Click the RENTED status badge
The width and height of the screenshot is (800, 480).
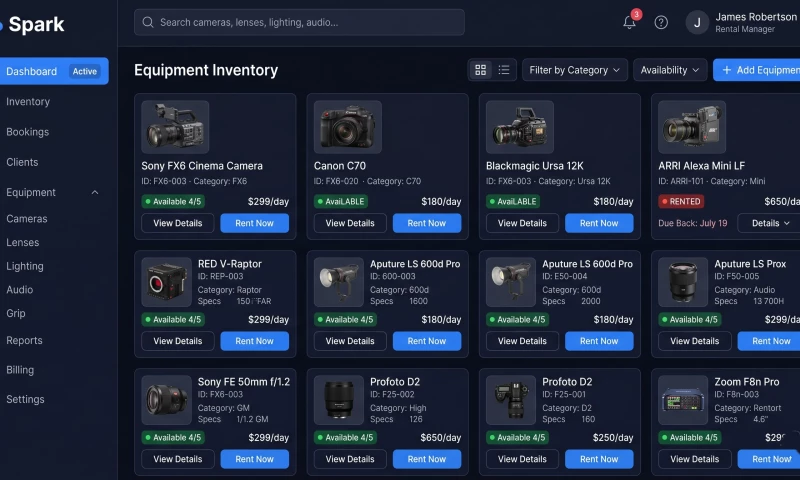click(681, 201)
